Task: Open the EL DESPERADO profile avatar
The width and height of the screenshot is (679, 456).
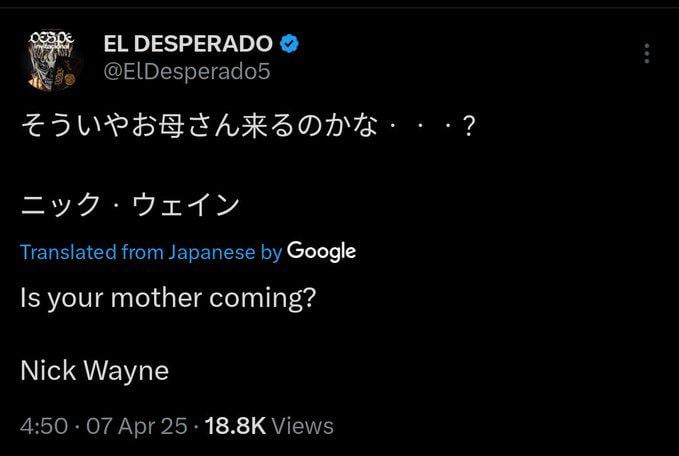Action: pos(52,61)
